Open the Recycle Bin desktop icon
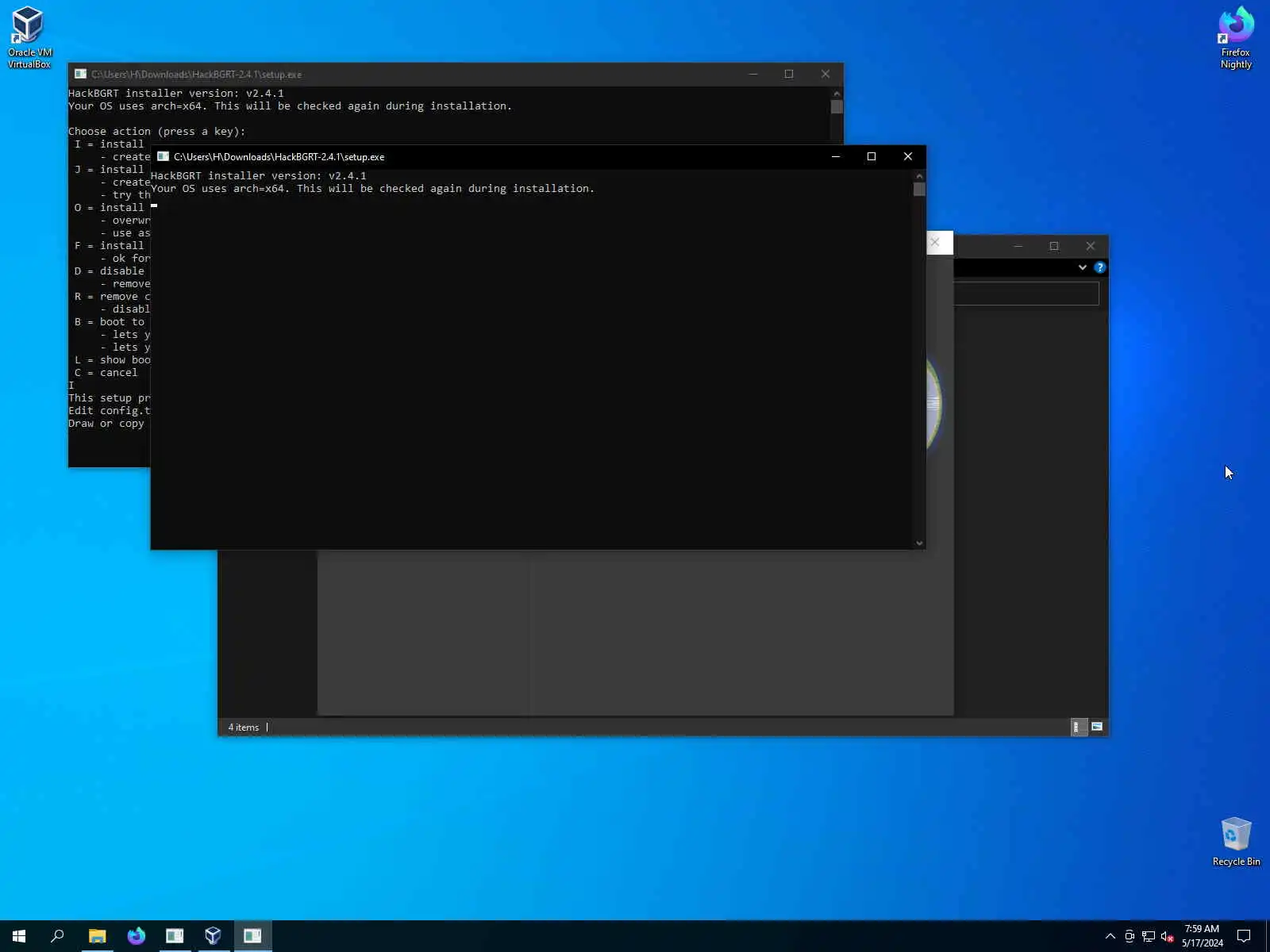The height and width of the screenshot is (952, 1270). pos(1236,842)
